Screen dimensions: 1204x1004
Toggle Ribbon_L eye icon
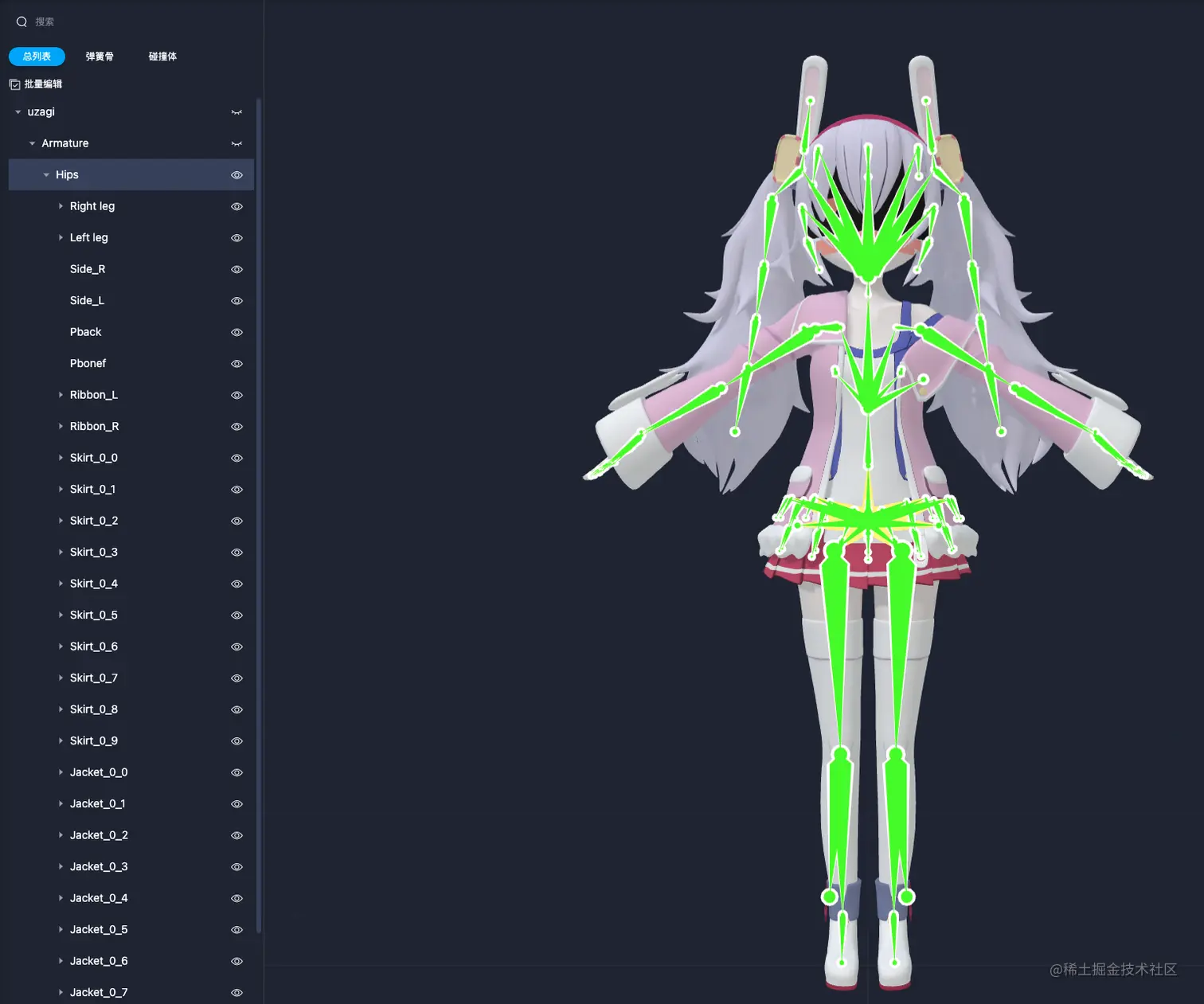(x=236, y=395)
